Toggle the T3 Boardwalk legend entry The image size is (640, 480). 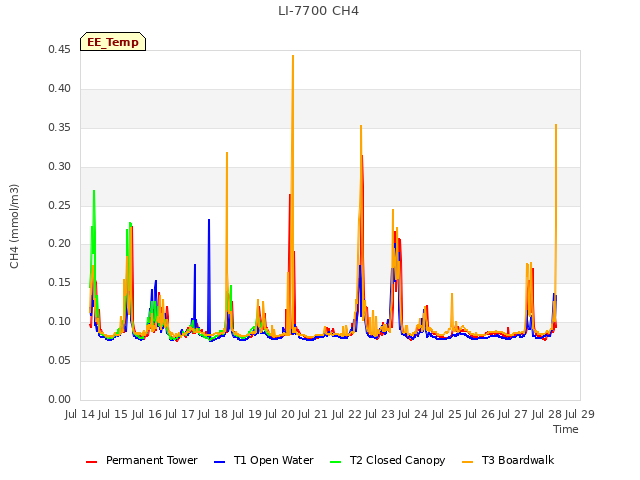pyautogui.click(x=508, y=460)
